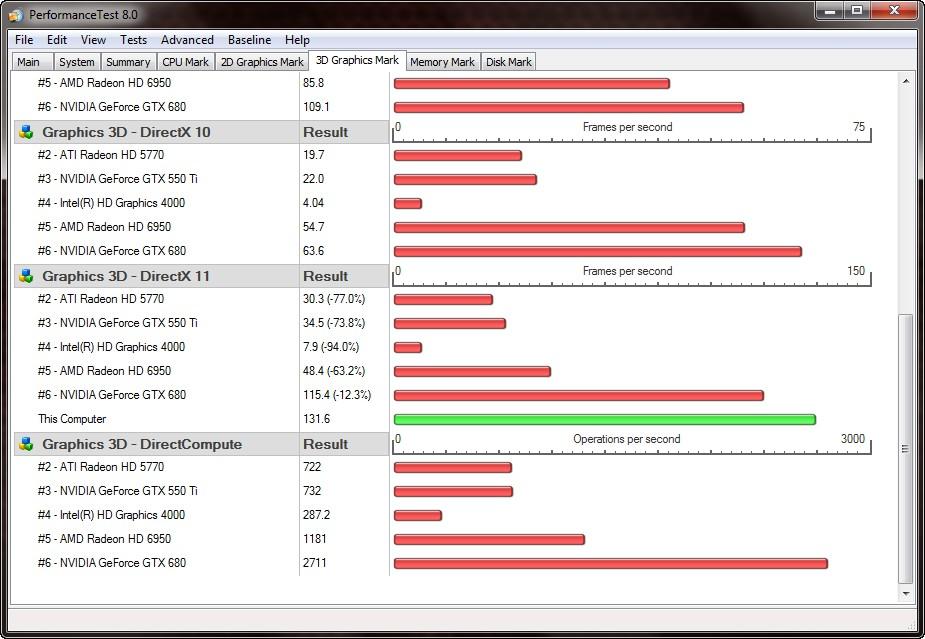The width and height of the screenshot is (925, 639).
Task: Click the scrollbar up arrow
Action: pyautogui.click(x=906, y=81)
